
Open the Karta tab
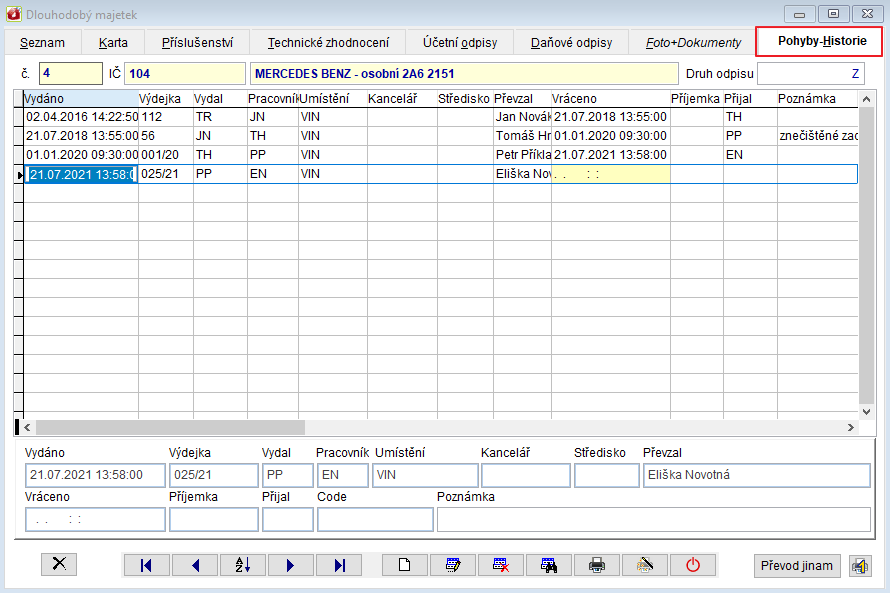[x=113, y=43]
